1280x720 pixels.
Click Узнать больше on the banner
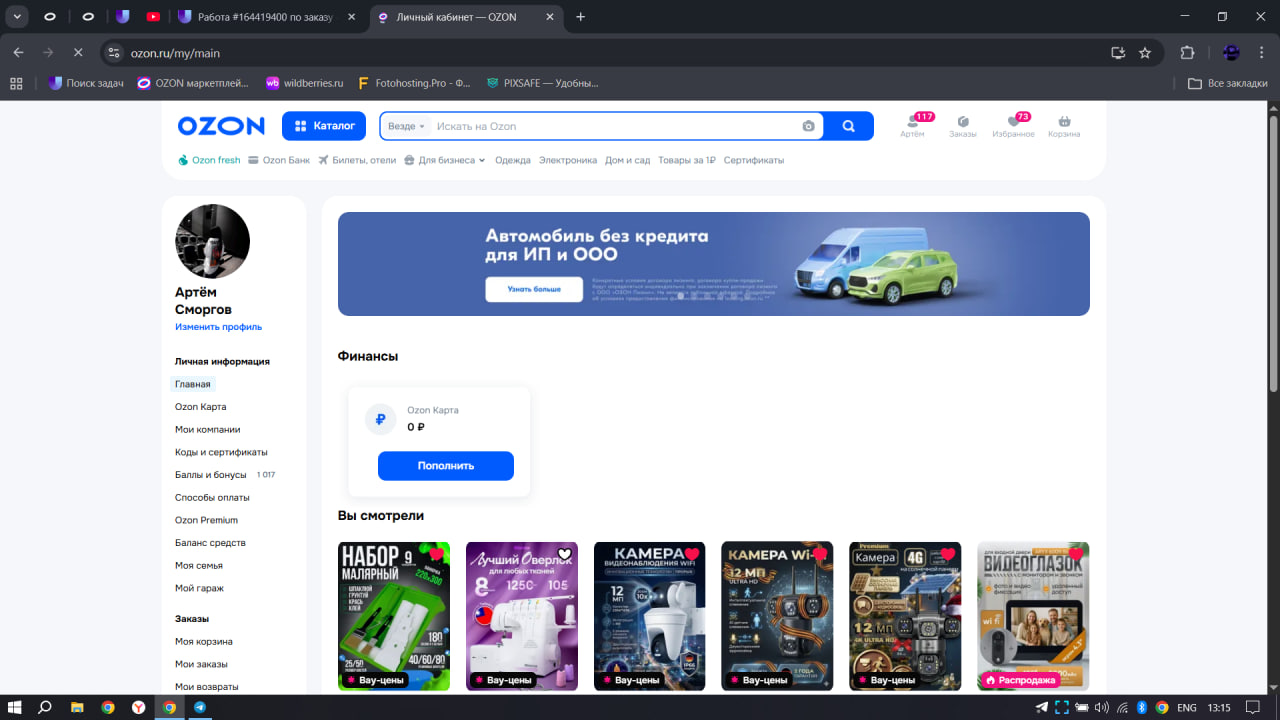point(534,289)
